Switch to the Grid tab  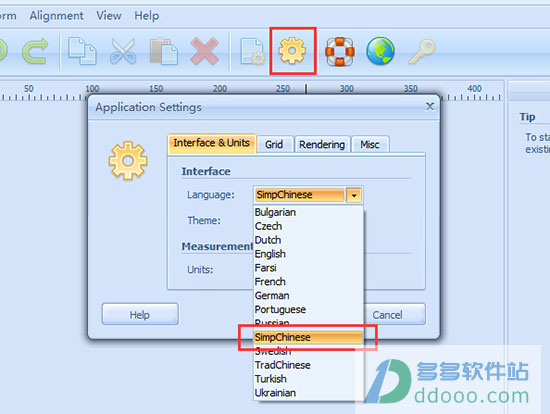point(274,144)
